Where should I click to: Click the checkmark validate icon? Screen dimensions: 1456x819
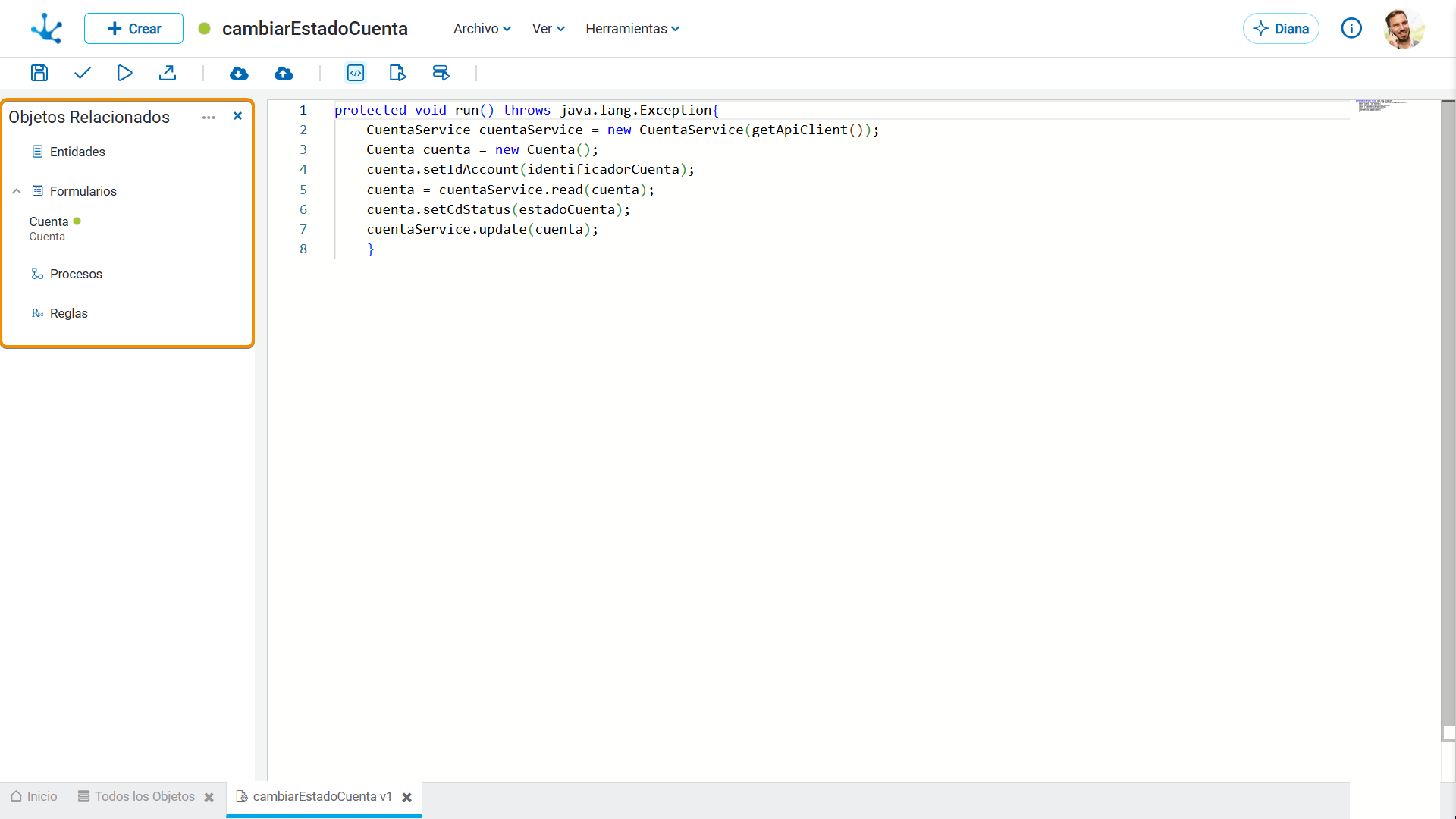(x=83, y=73)
